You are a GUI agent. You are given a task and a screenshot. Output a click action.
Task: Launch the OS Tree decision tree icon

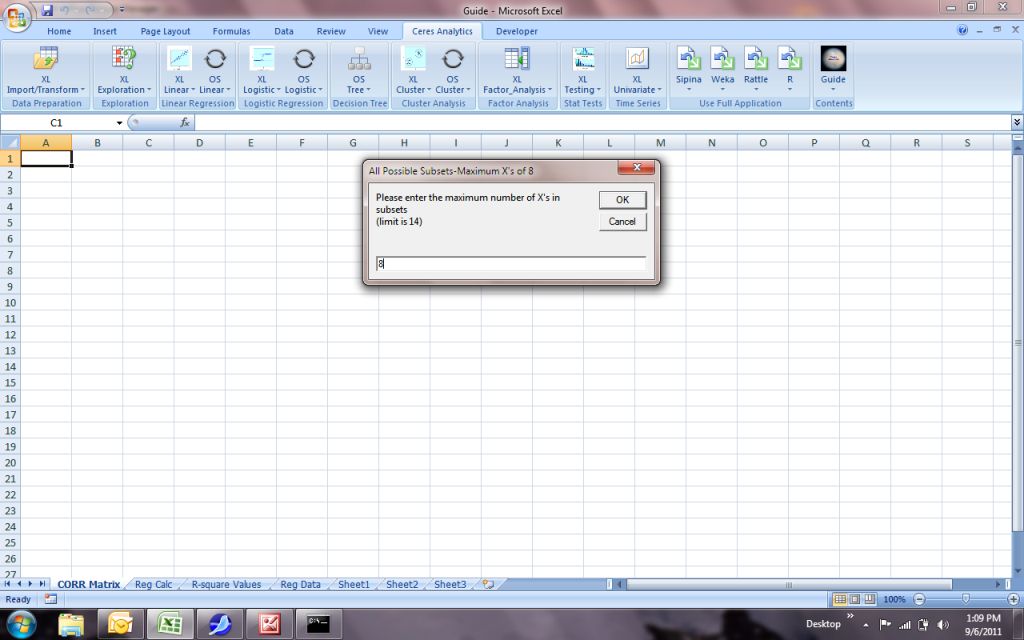click(x=359, y=71)
